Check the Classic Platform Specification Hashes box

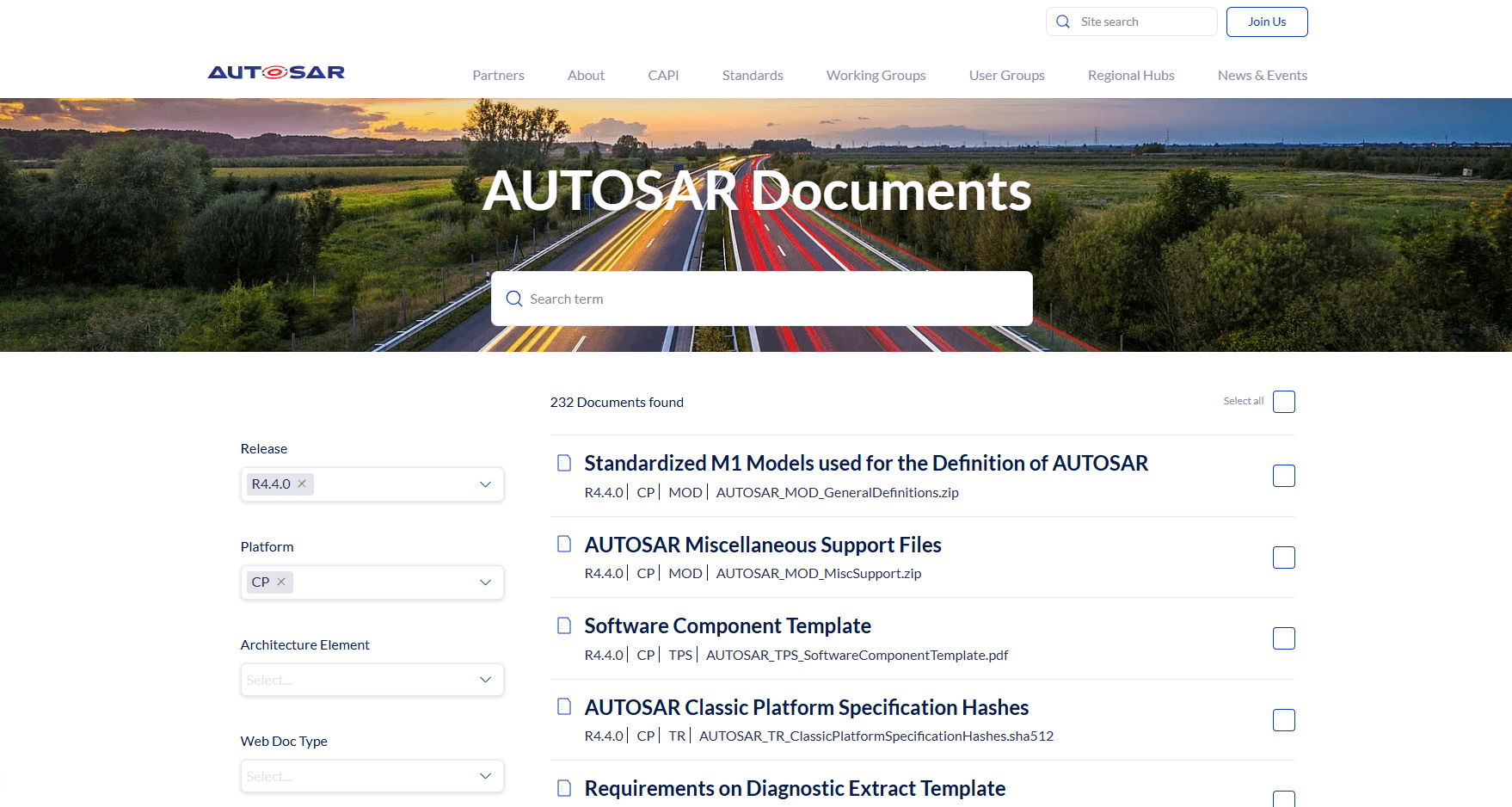(1284, 720)
